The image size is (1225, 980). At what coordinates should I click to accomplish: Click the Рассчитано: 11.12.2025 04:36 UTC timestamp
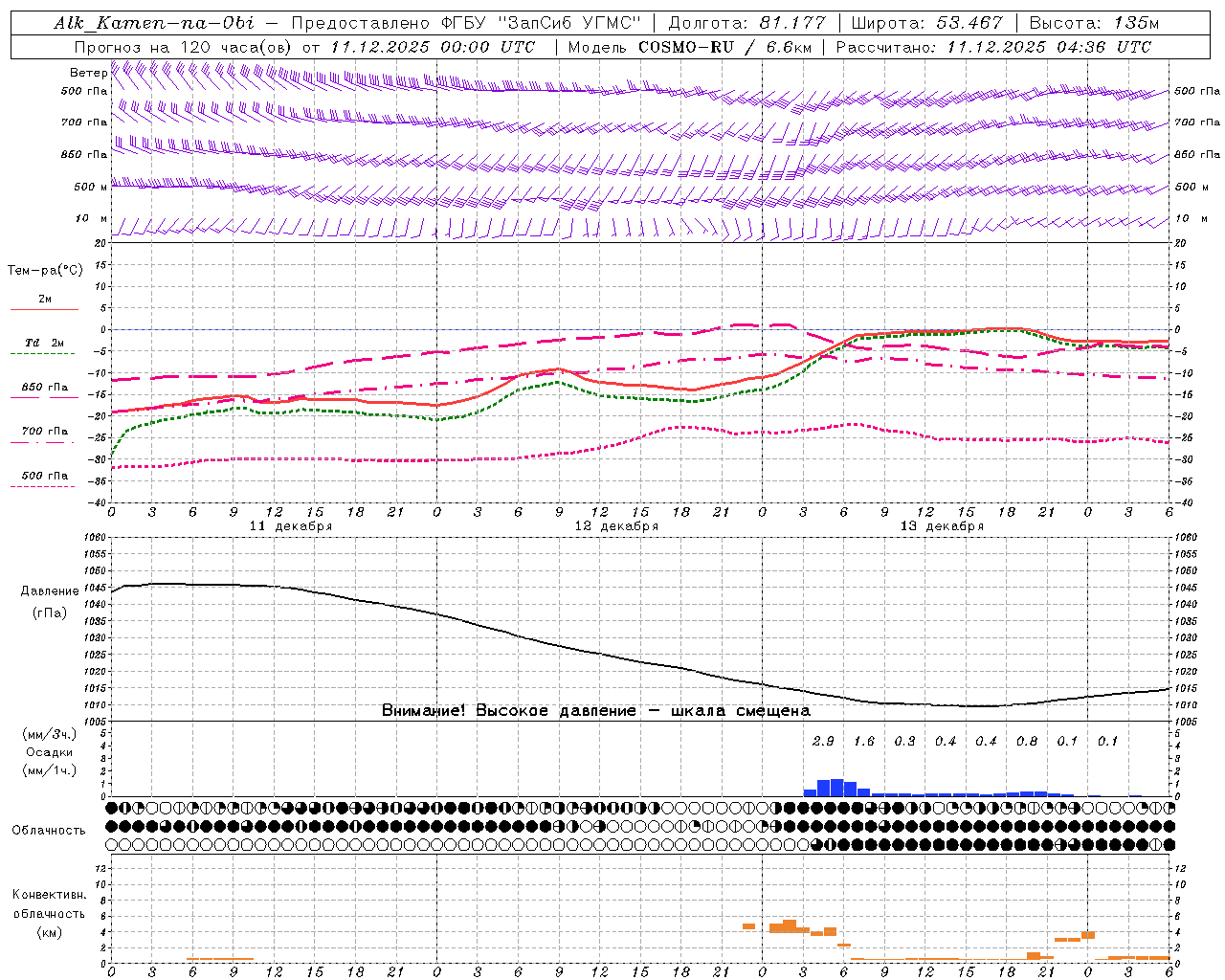coord(993,46)
